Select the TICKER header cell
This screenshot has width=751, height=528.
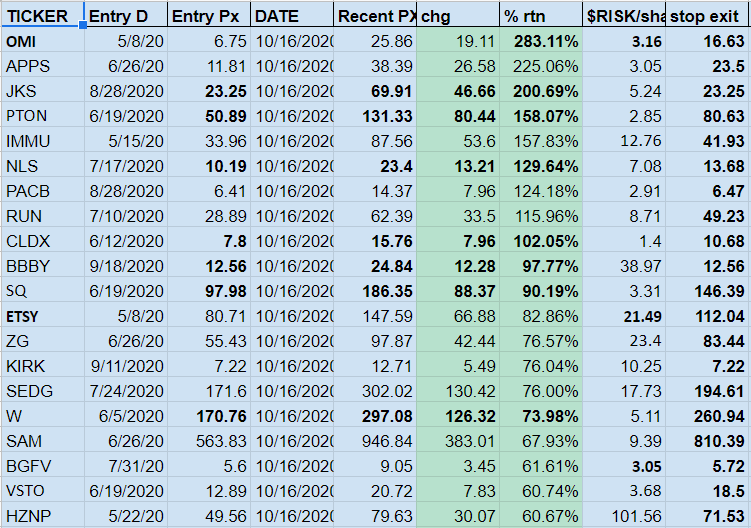(x=42, y=14)
